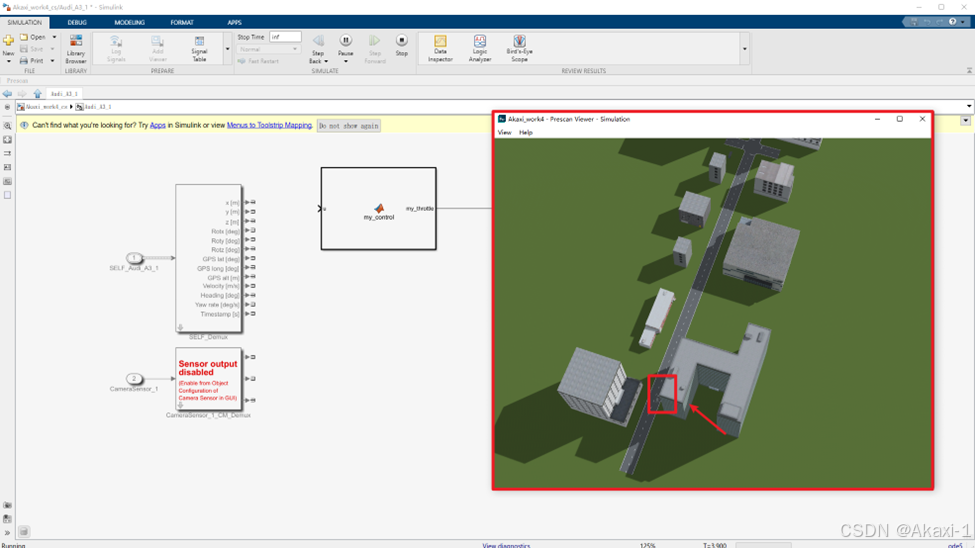This screenshot has width=975, height=548.
Task: Click the Akaxi_work4_cs breadcrumb icon
Action: pos(21,107)
